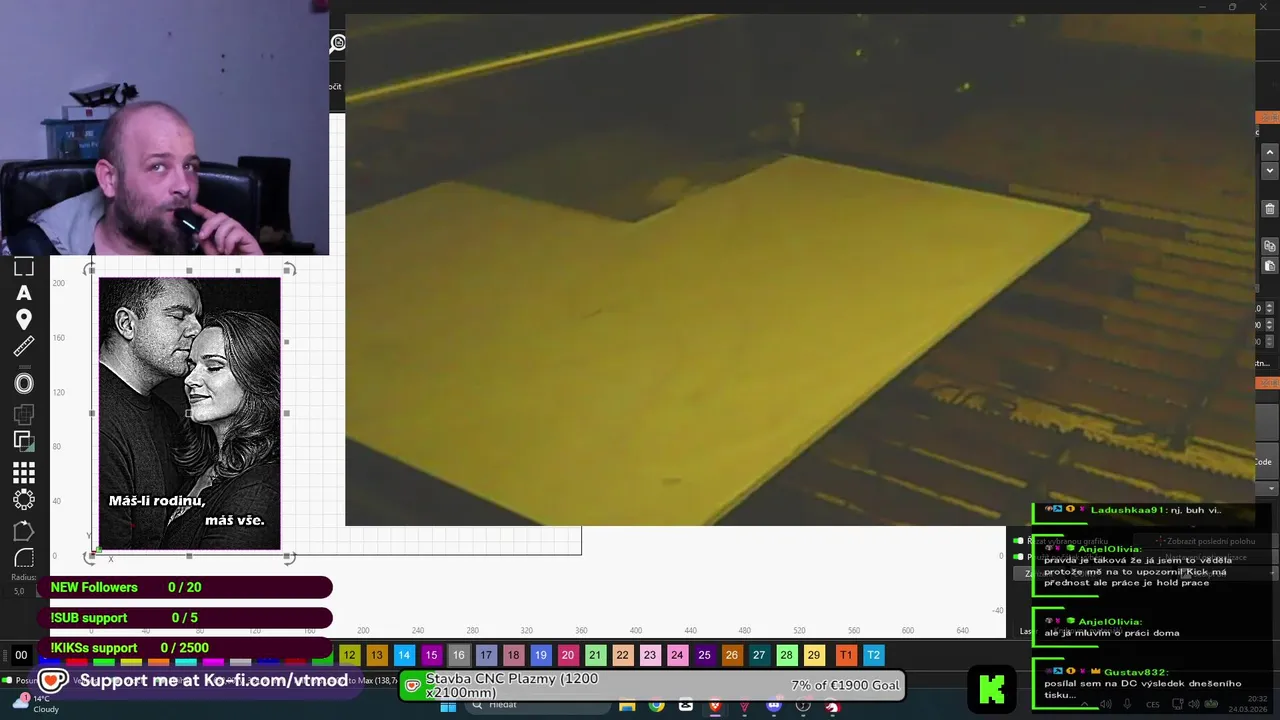The image size is (1280, 720).
Task: Select the T2 tool layer swatch
Action: [873, 656]
